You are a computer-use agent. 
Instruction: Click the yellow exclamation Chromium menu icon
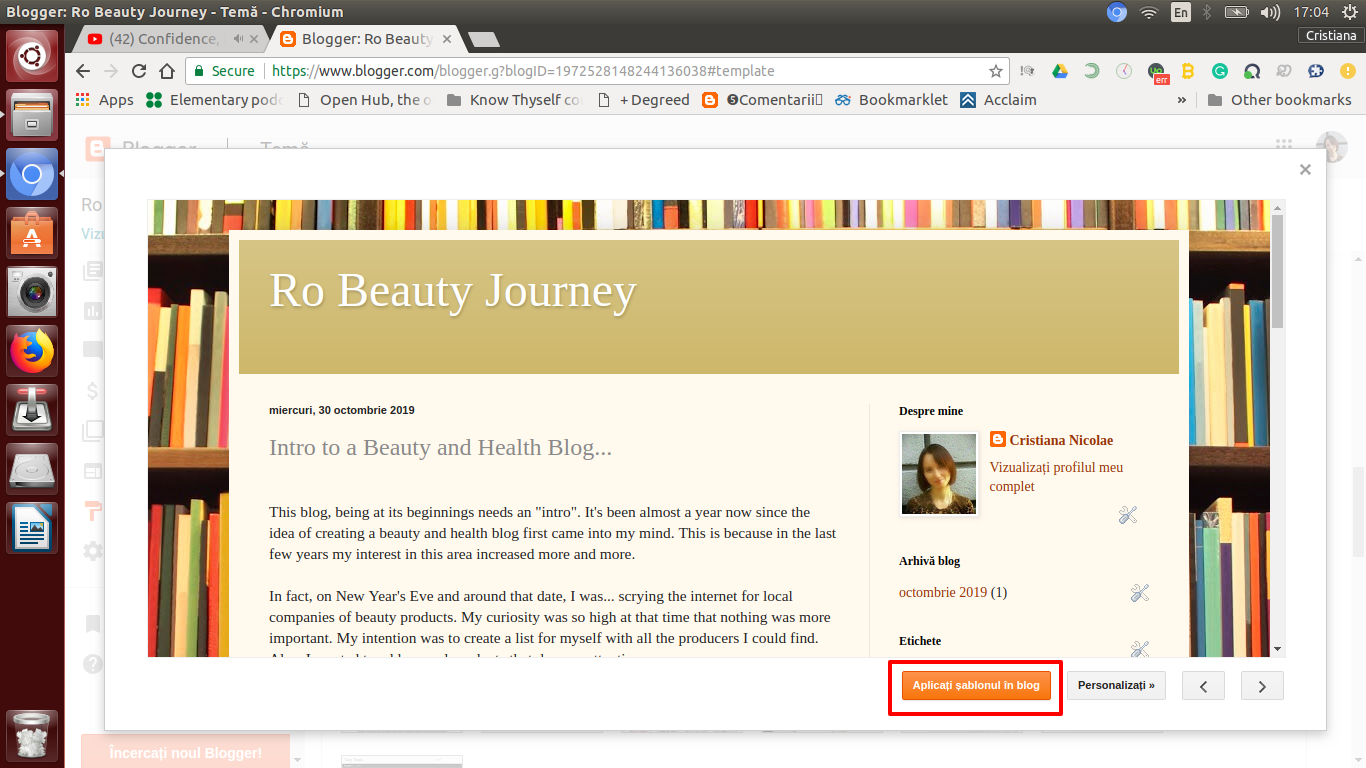pyautogui.click(x=1346, y=71)
